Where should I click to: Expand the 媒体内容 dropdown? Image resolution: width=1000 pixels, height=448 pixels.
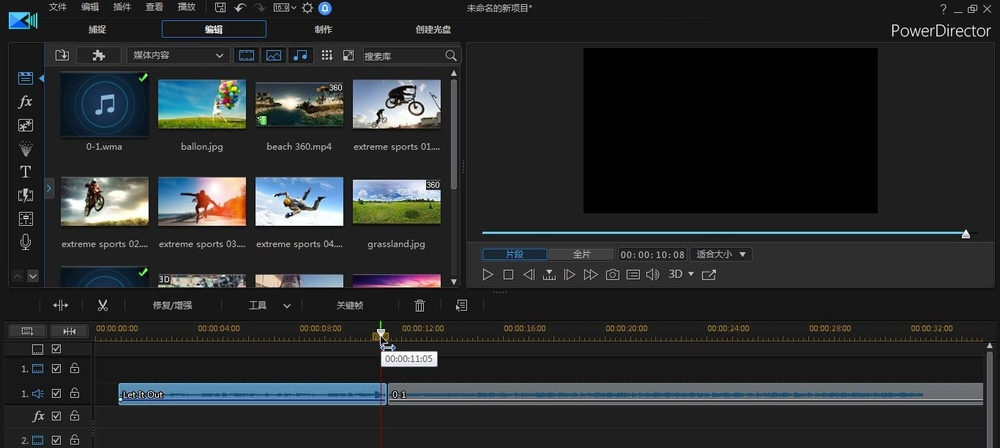point(177,56)
